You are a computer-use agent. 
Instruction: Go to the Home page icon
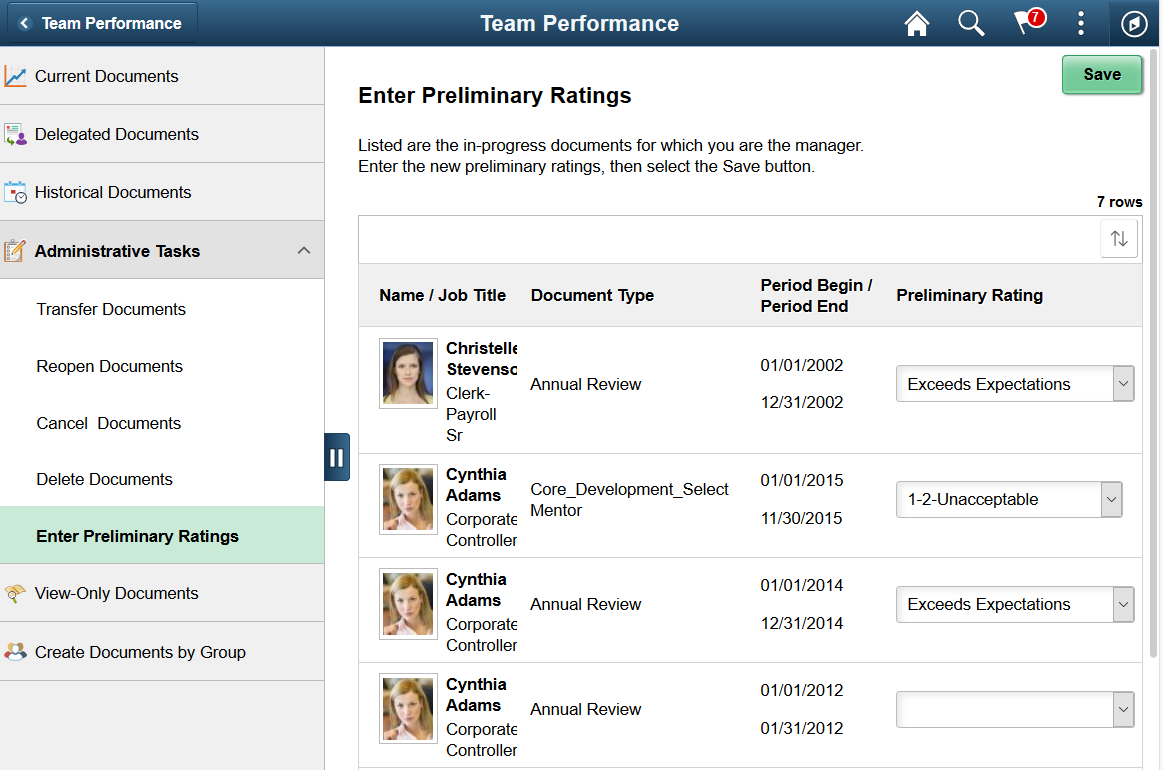[916, 23]
